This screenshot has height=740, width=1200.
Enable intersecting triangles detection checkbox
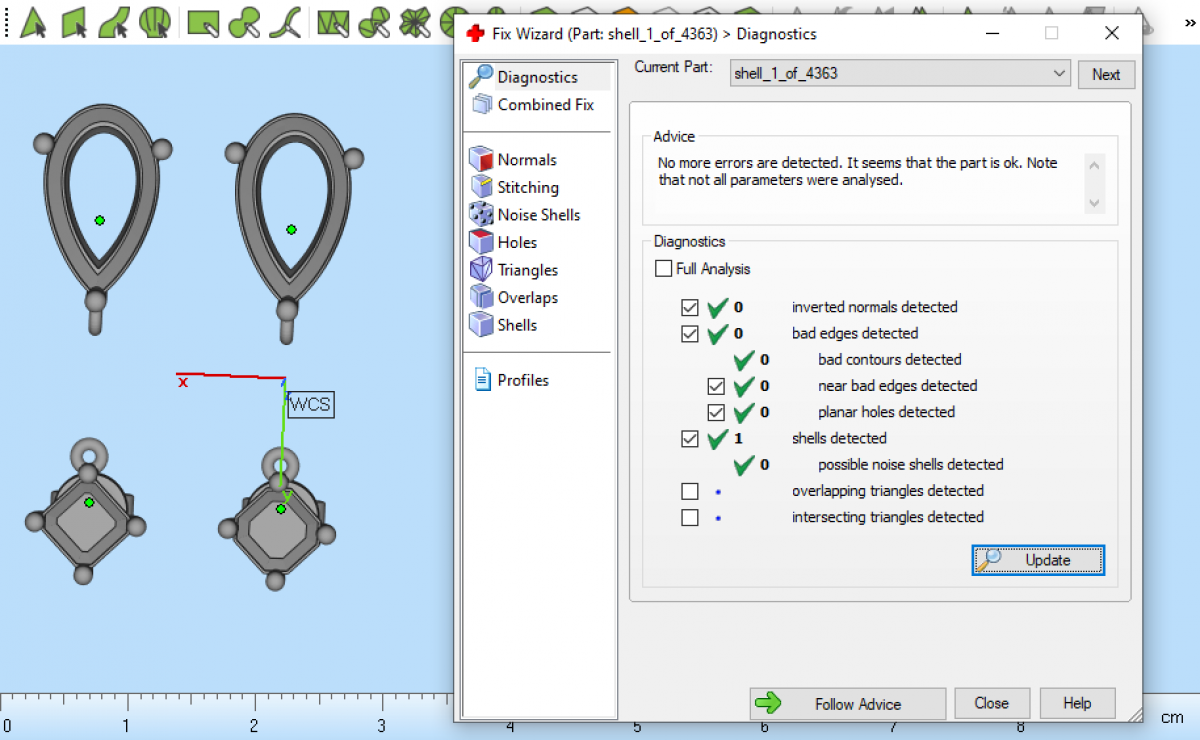pyautogui.click(x=689, y=517)
